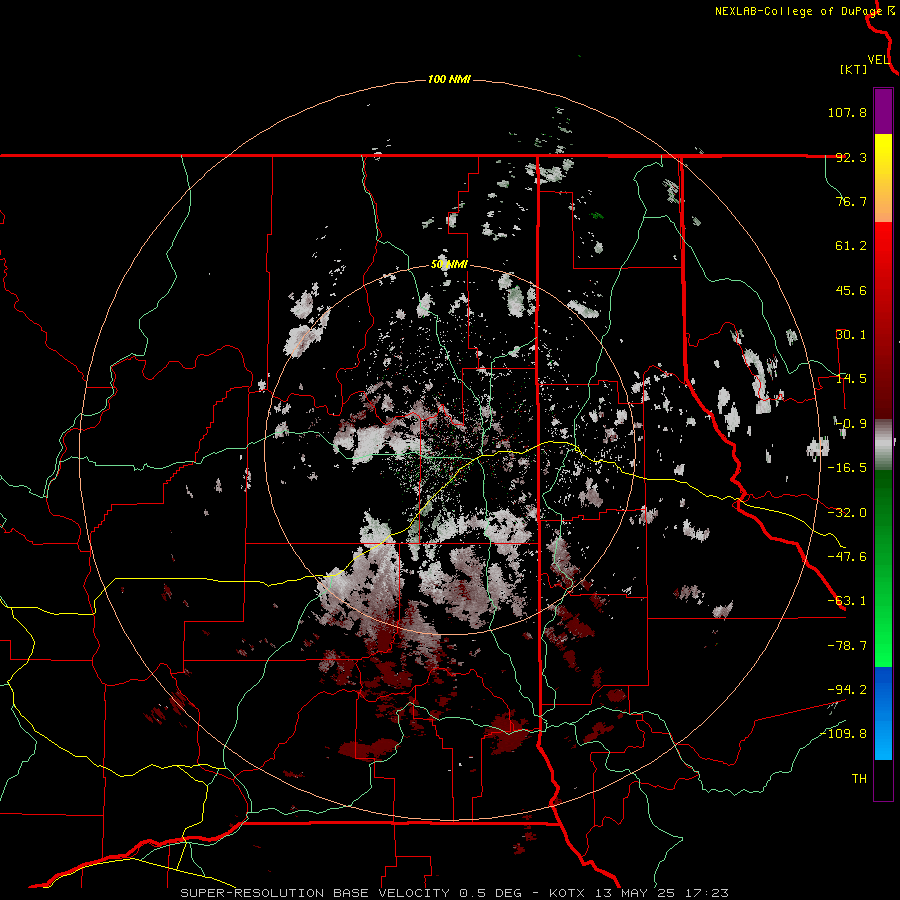This screenshot has width=900, height=900.
Task: Click the 107.8 legend value
Action: pyautogui.click(x=847, y=112)
